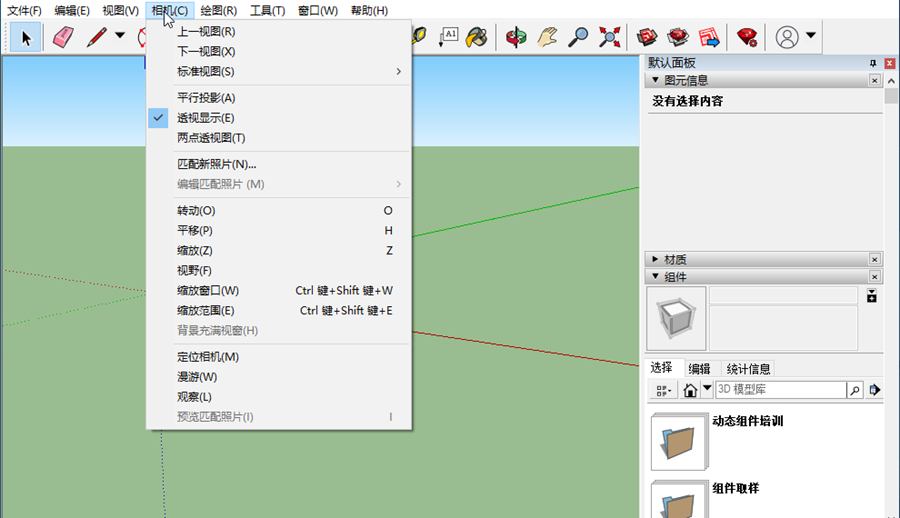Image resolution: width=900 pixels, height=518 pixels.
Task: Choose 匹配新照片(N)... menu item
Action: coord(279,164)
